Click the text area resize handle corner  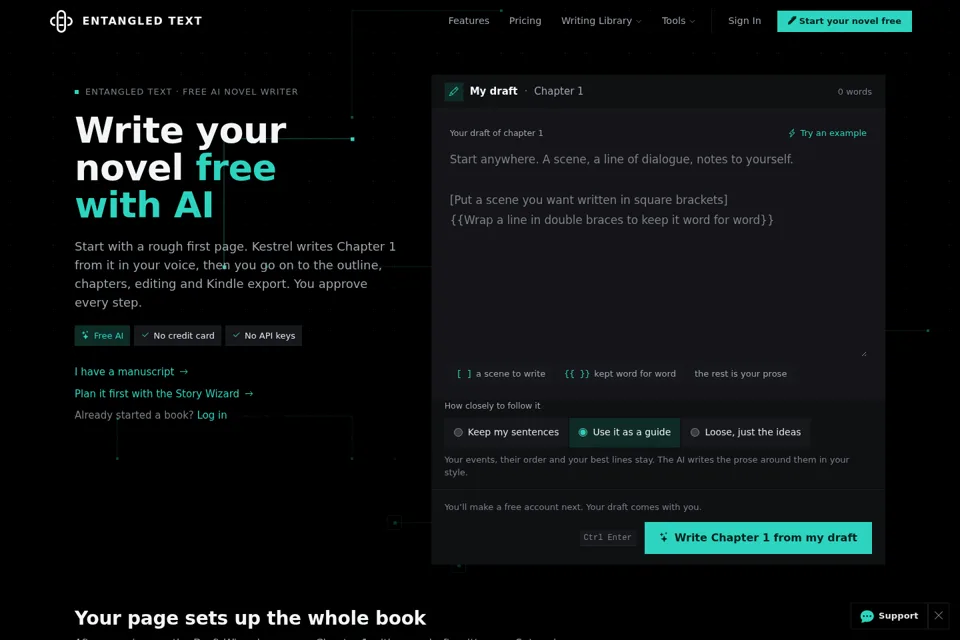[x=864, y=353]
